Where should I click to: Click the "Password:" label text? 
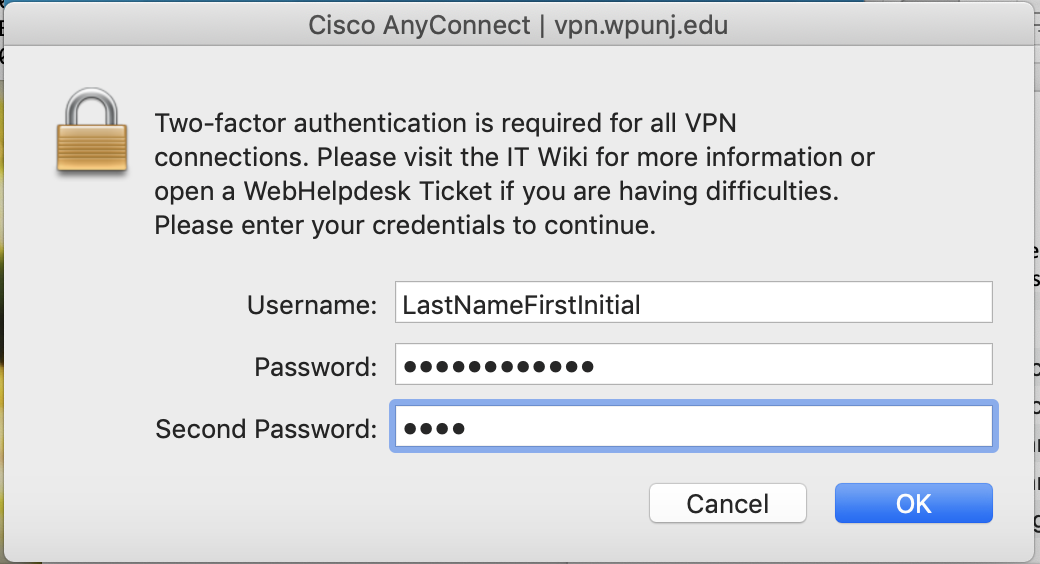tap(316, 367)
